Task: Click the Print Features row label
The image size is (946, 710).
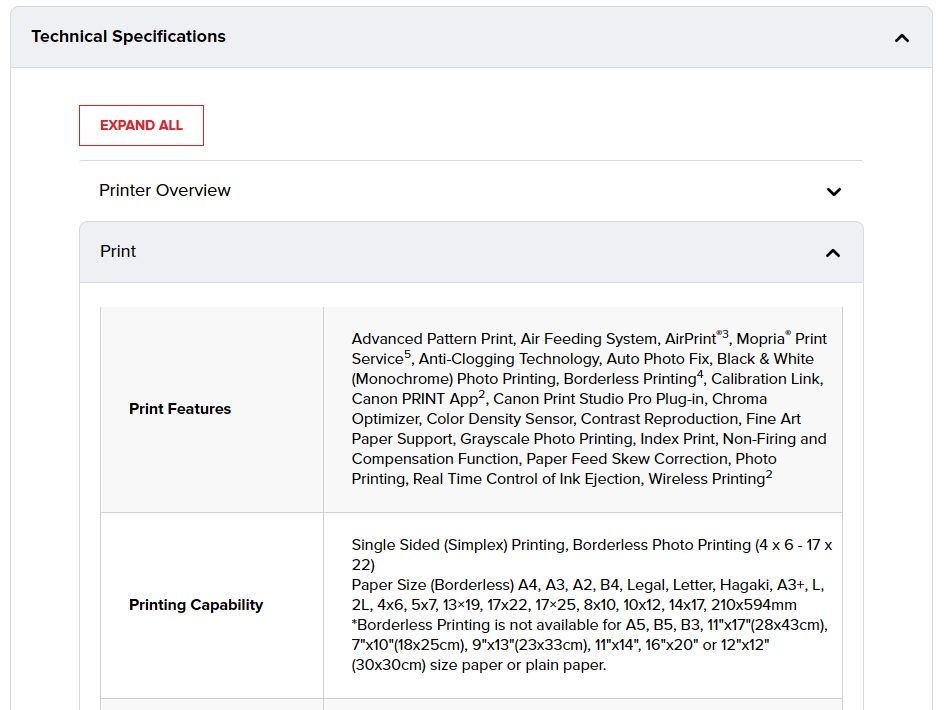Action: [180, 408]
